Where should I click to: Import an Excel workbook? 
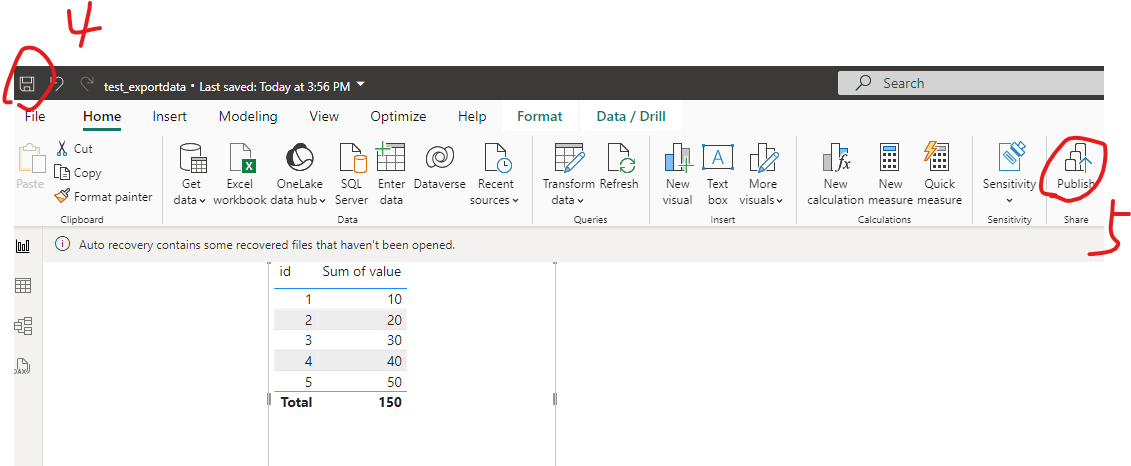pyautogui.click(x=239, y=174)
